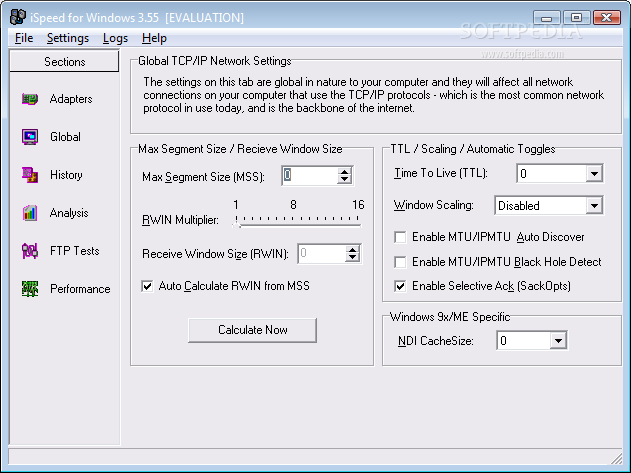The width and height of the screenshot is (631, 473).
Task: Click the Sections header button
Action: click(64, 62)
